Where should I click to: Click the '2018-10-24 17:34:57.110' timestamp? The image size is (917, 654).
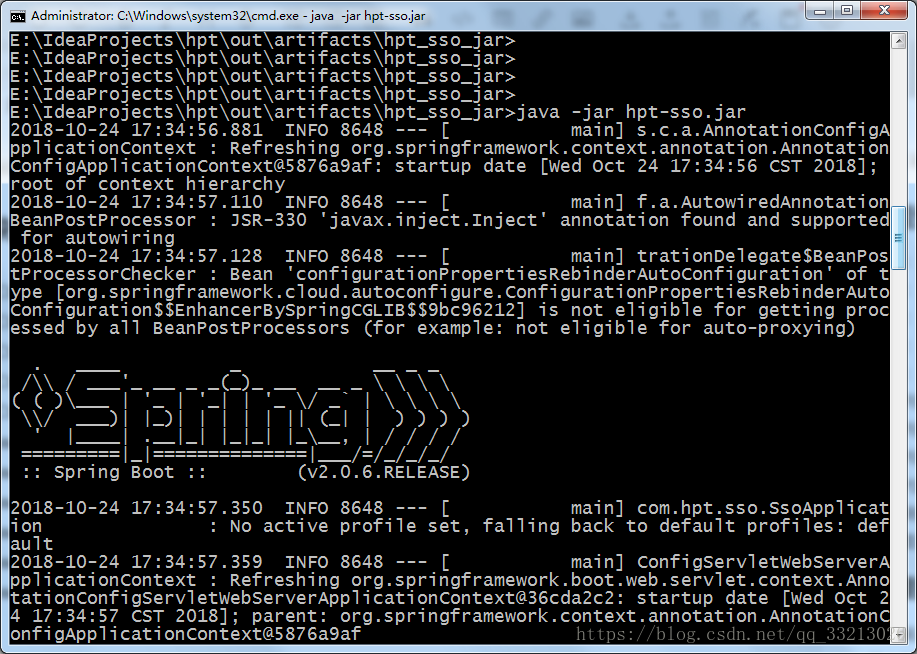(x=136, y=202)
